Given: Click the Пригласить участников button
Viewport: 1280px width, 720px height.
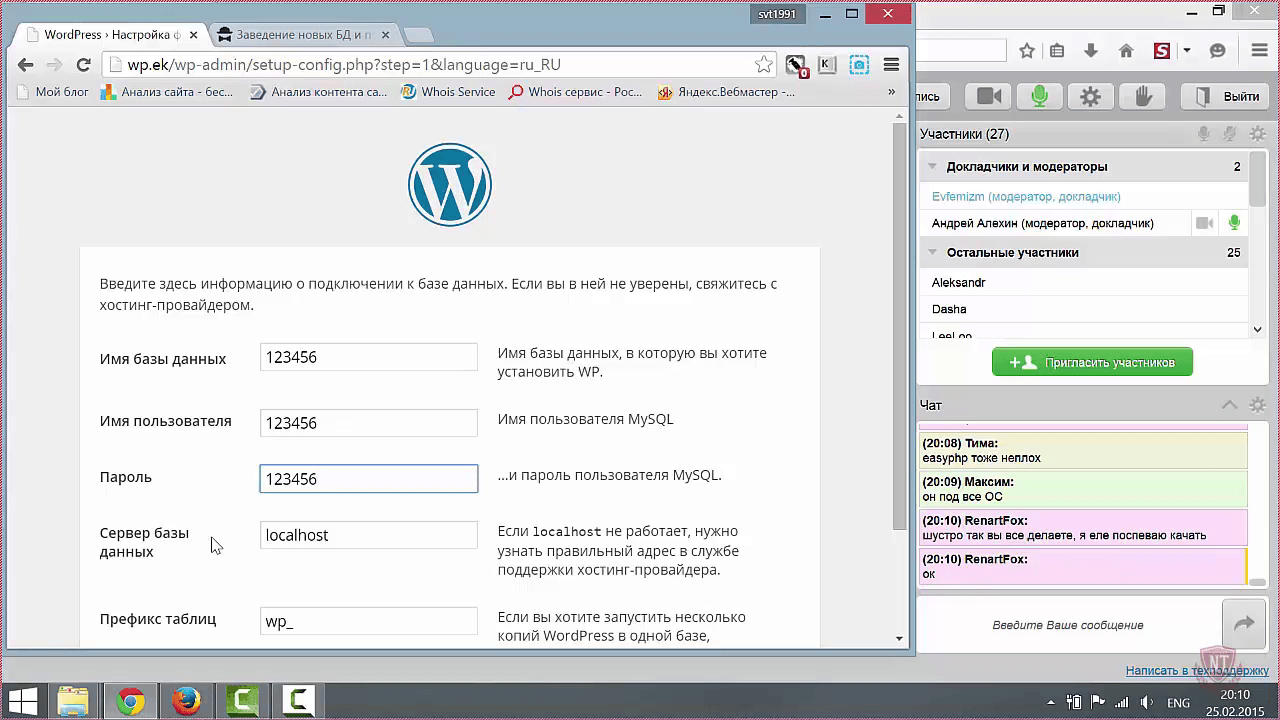Looking at the screenshot, I should pos(1092,362).
